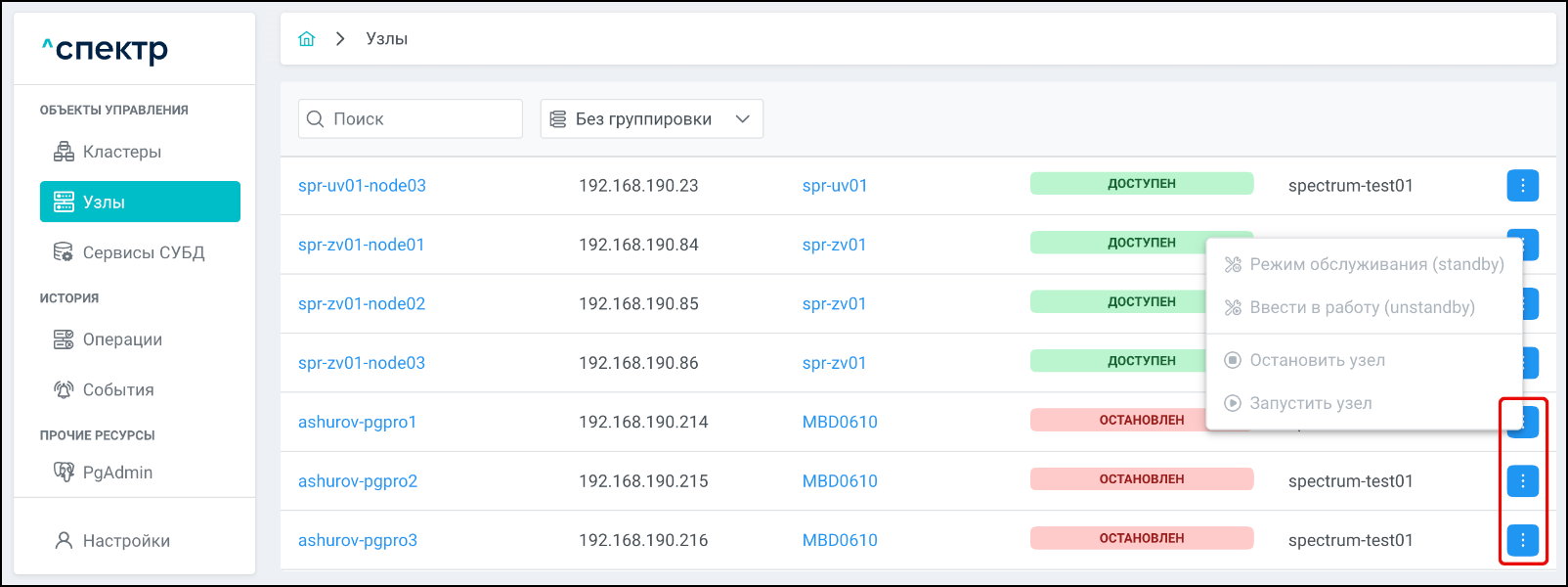This screenshot has height=587, width=1568.
Task: Open cluster link MBD0610 for ashurov-pgpro1
Action: 840,422
